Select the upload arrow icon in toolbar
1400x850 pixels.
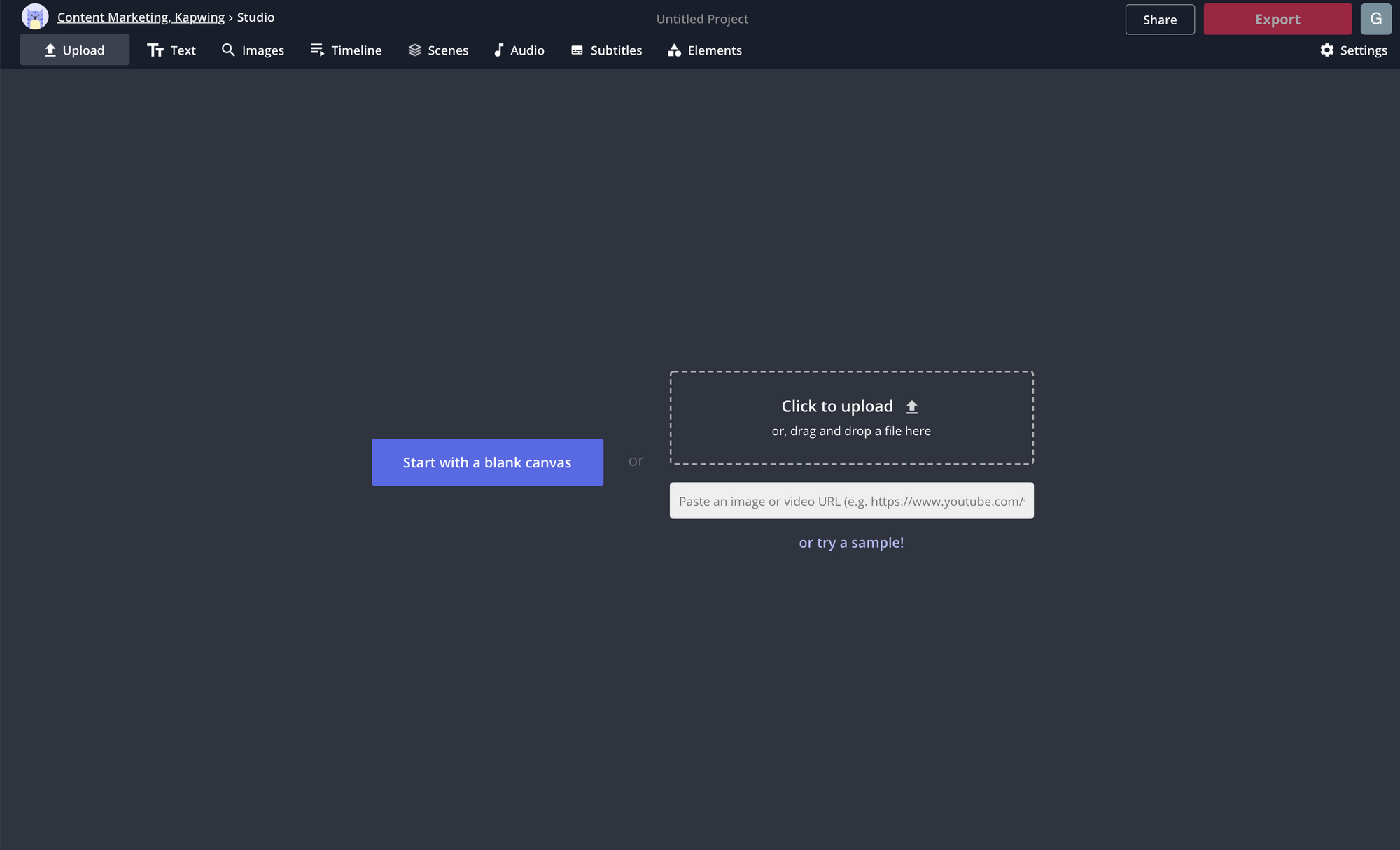point(50,50)
